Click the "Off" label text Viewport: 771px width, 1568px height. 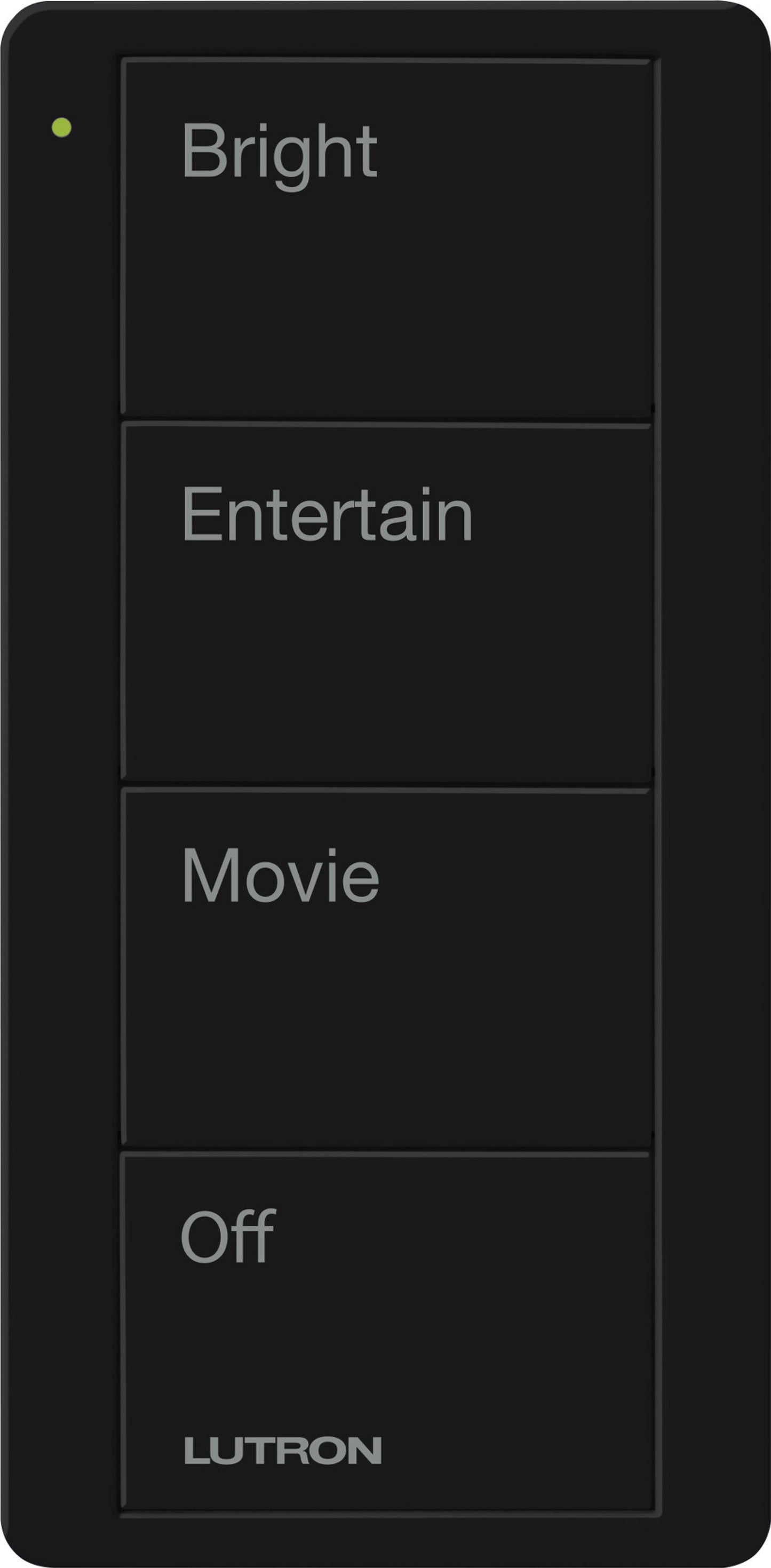[x=228, y=1236]
